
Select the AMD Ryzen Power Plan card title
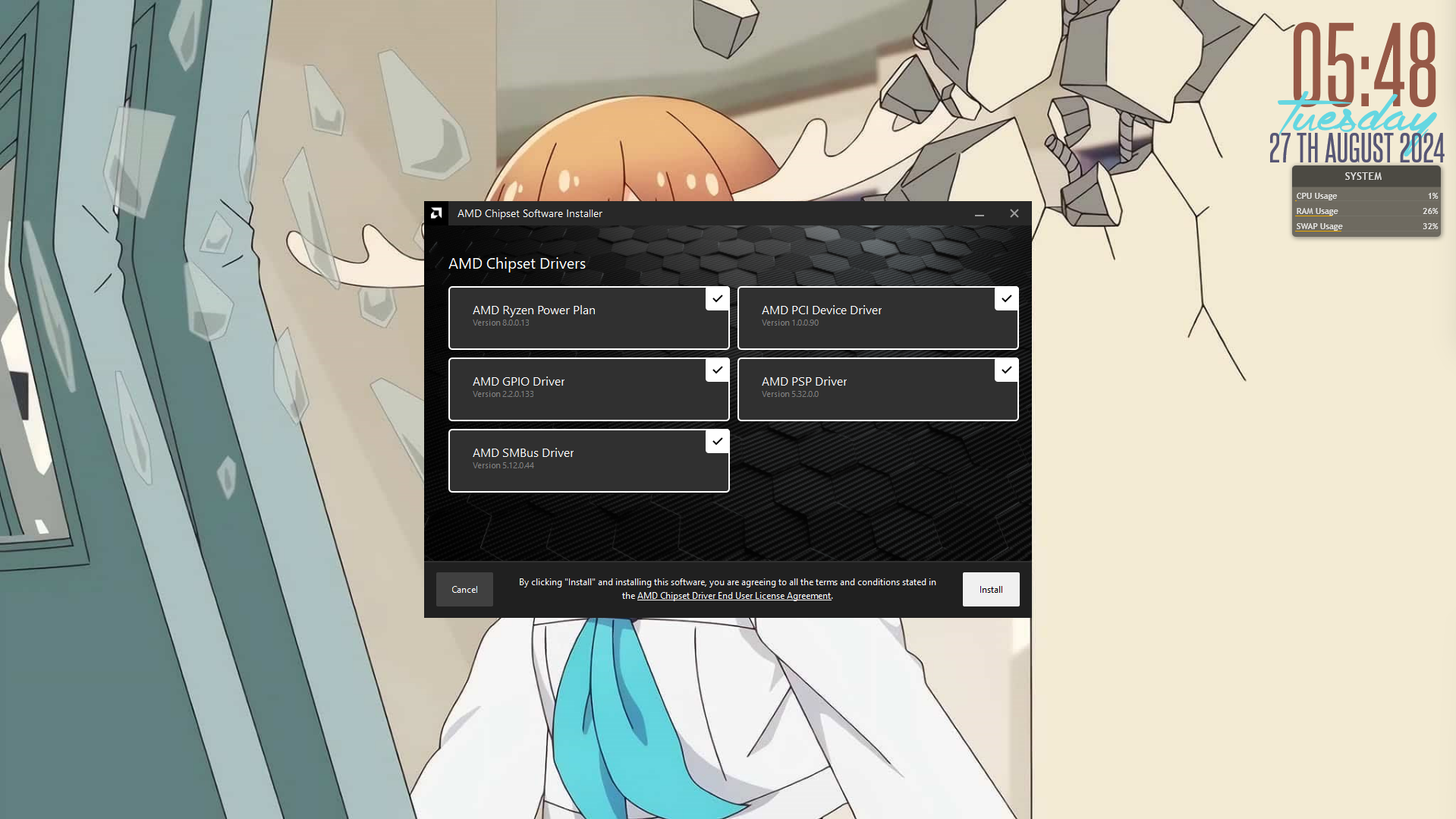[x=533, y=310]
